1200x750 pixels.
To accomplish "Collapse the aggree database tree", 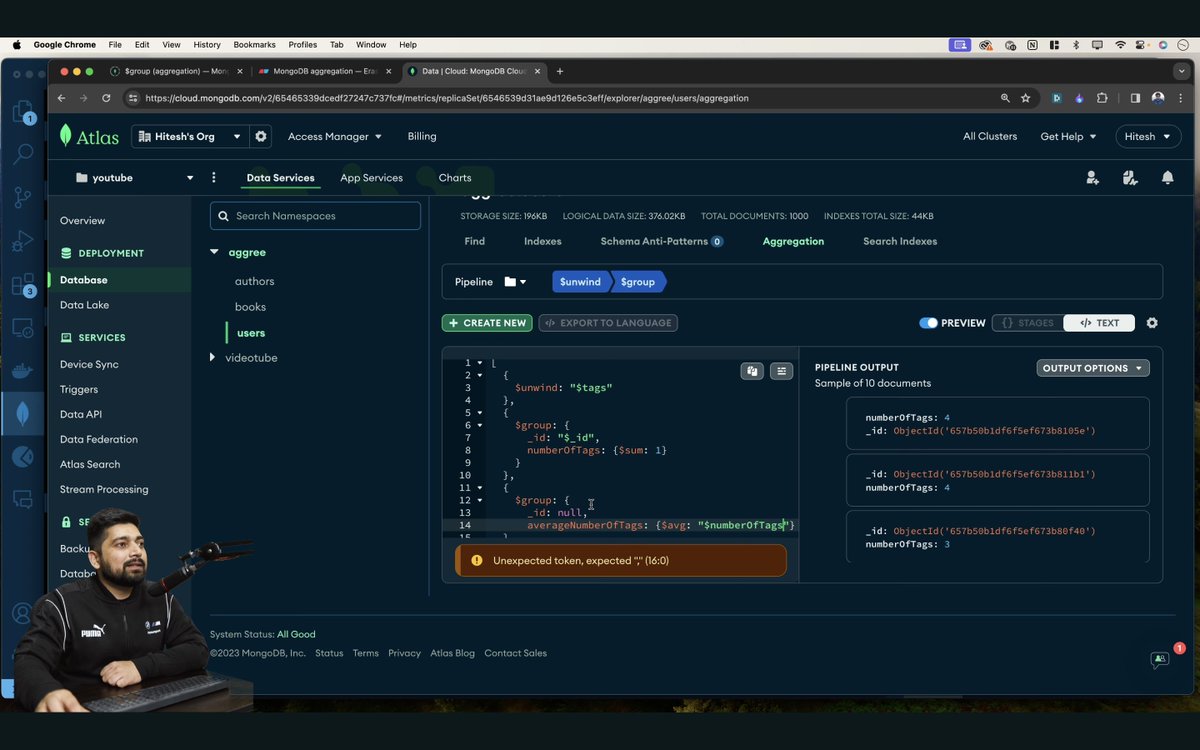I will (x=214, y=252).
